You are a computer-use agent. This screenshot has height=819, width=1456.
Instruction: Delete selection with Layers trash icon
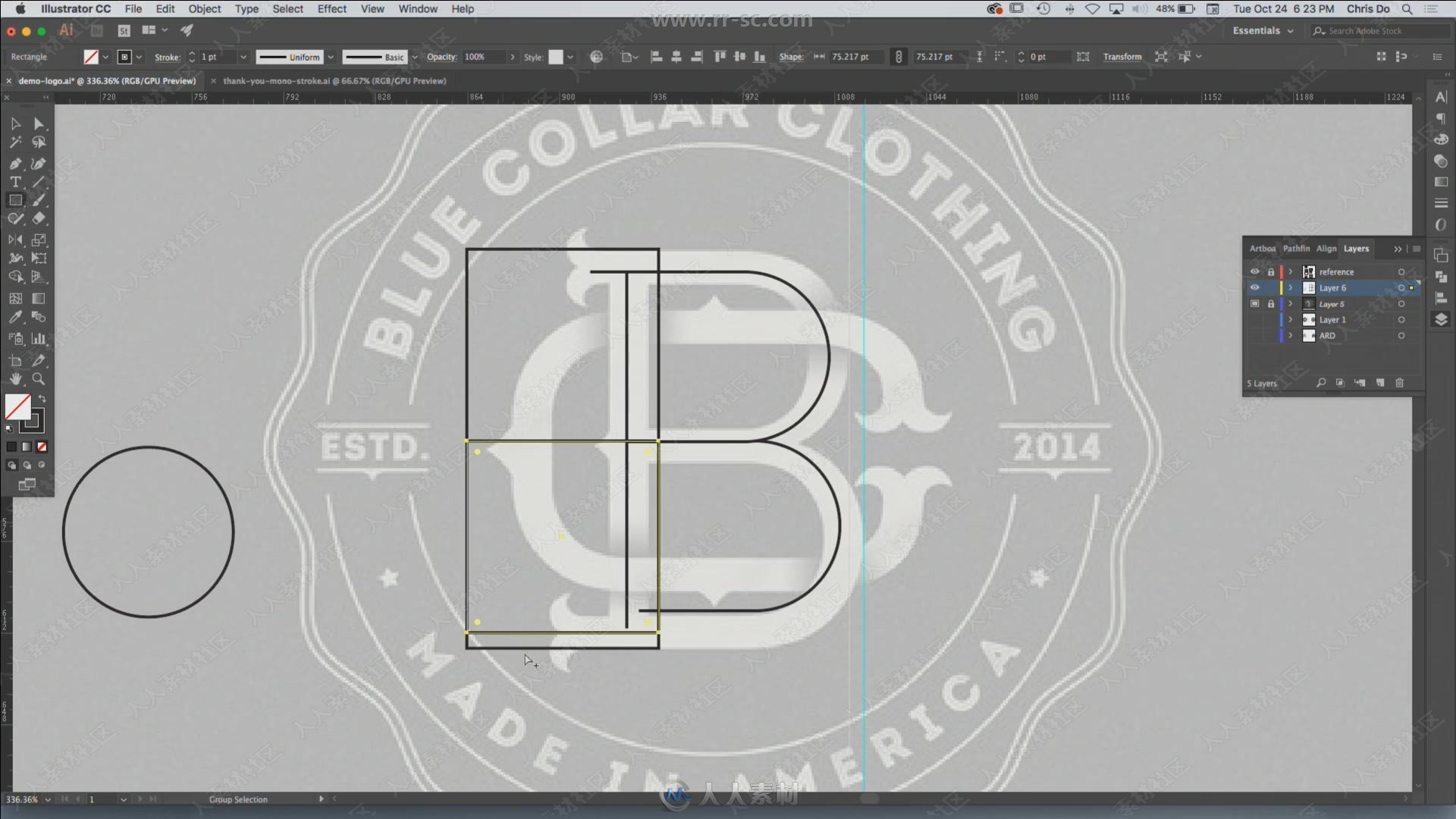click(1400, 383)
